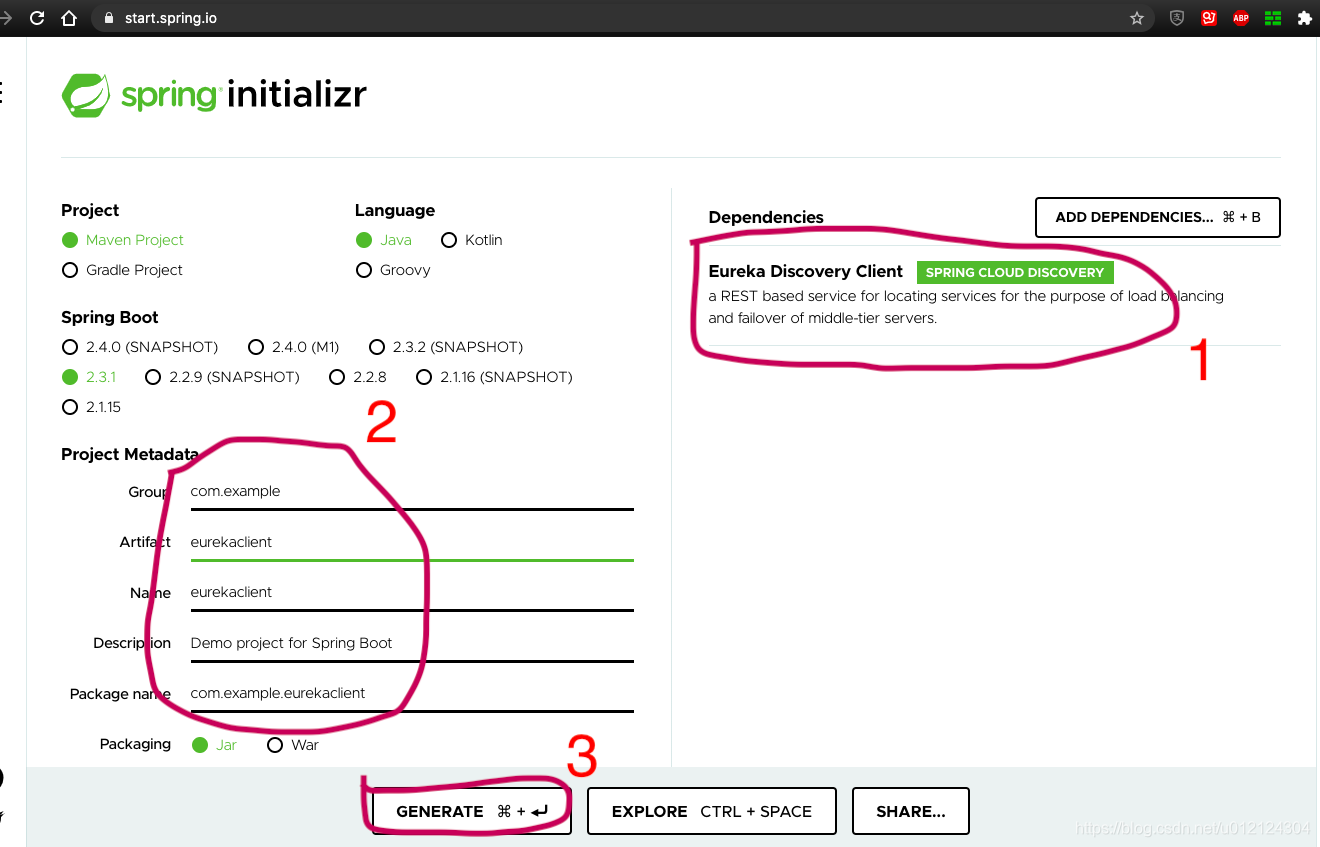Click the padlock site info icon
The height and width of the screenshot is (847, 1320).
coord(110,18)
